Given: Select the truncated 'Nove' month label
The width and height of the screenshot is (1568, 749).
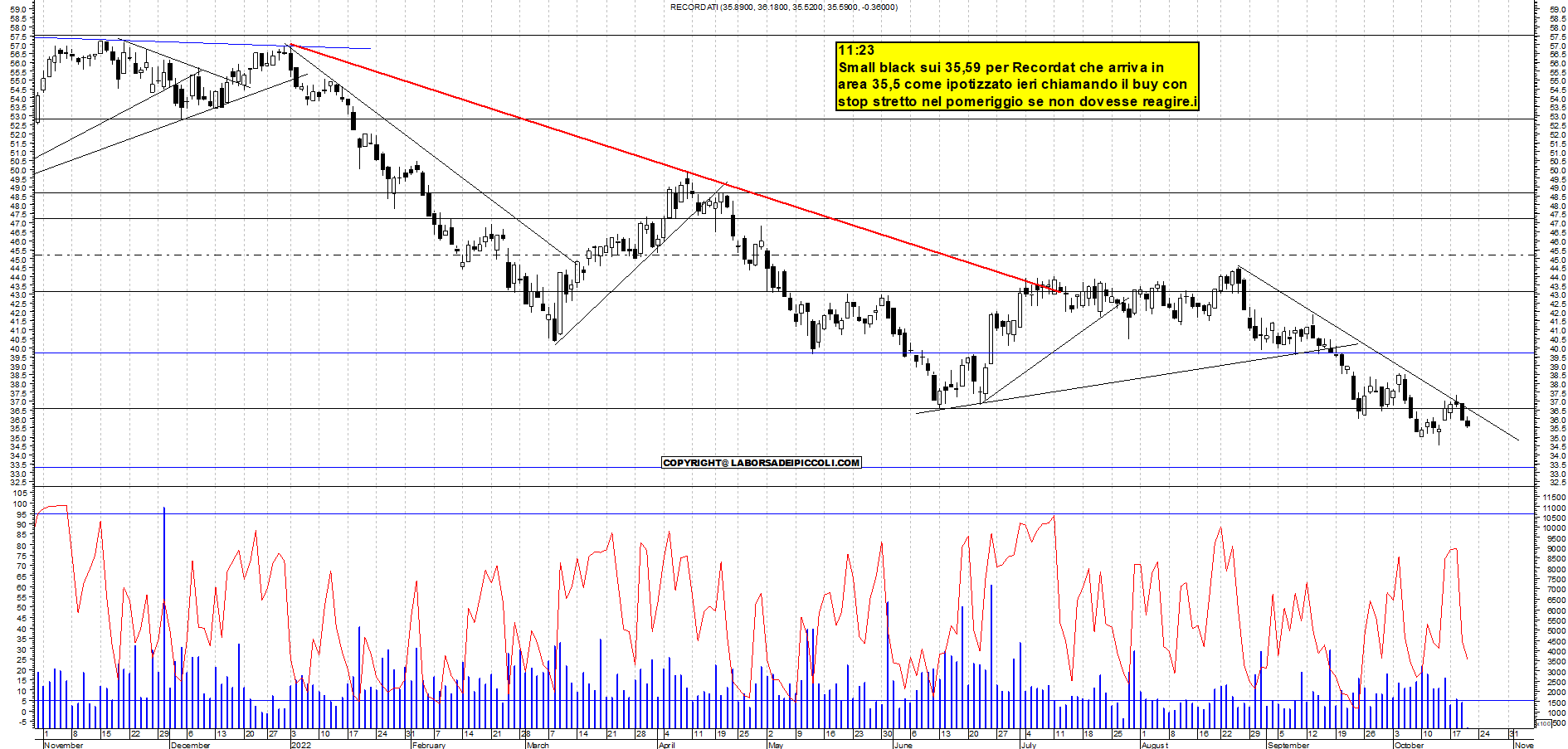Looking at the screenshot, I should pyautogui.click(x=1524, y=745).
